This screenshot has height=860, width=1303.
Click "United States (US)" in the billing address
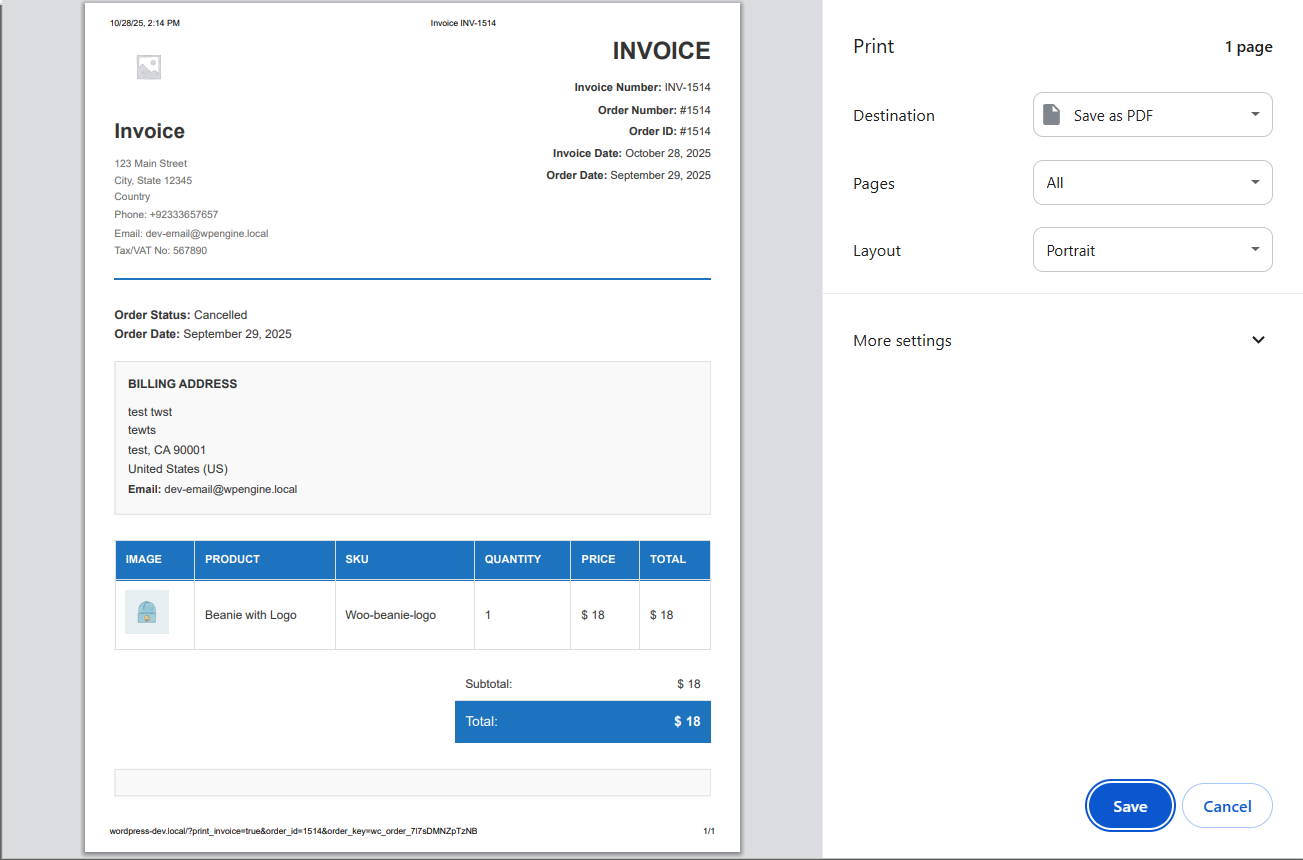pyautogui.click(x=178, y=469)
